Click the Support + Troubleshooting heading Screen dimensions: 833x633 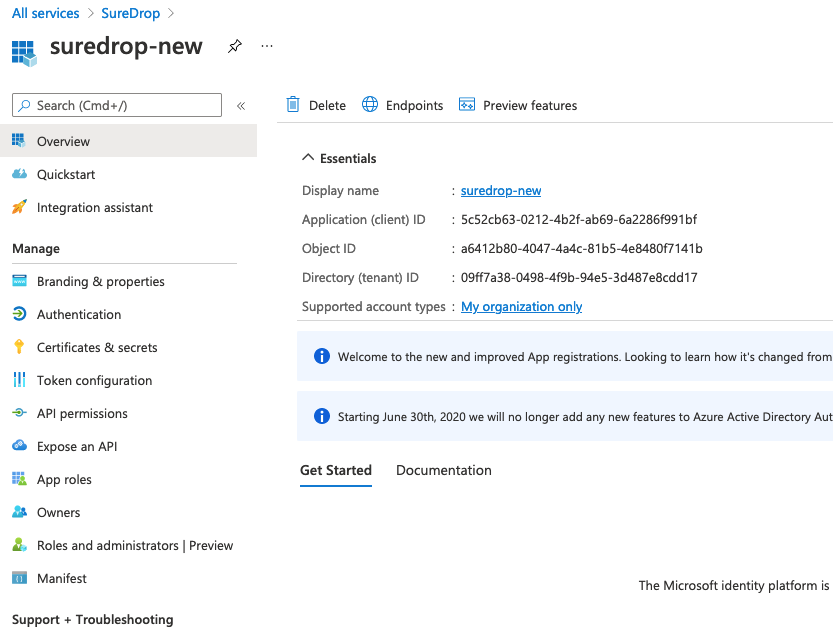click(92, 619)
